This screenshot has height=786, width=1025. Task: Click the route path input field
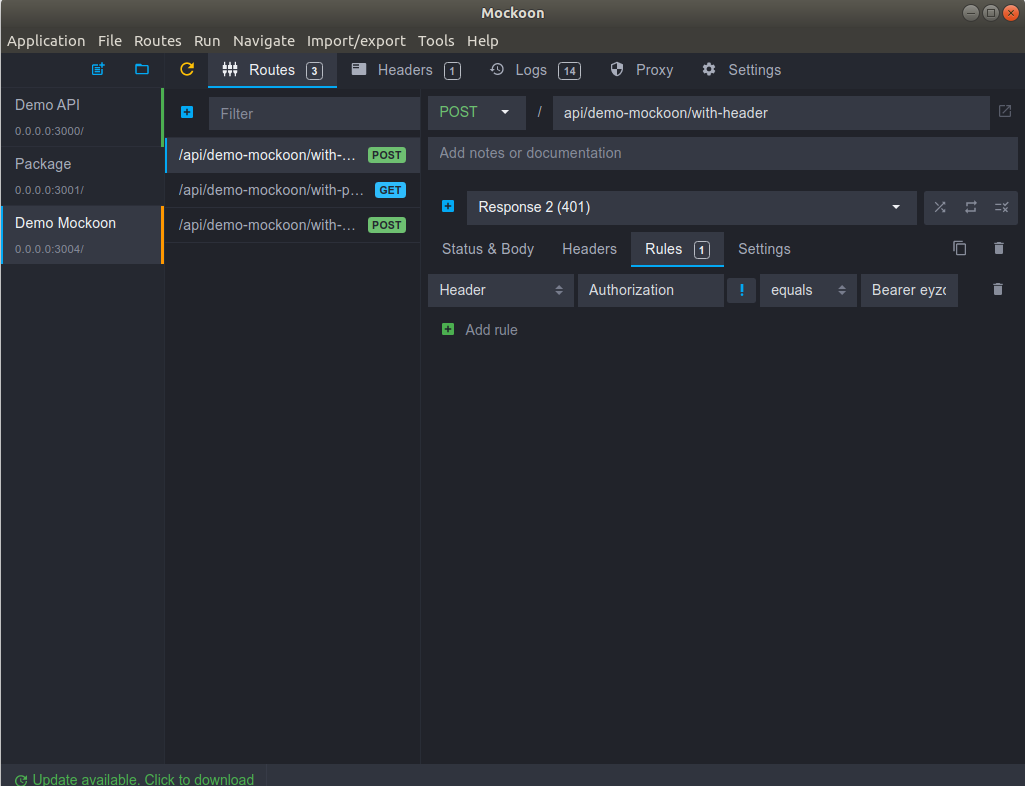point(771,112)
